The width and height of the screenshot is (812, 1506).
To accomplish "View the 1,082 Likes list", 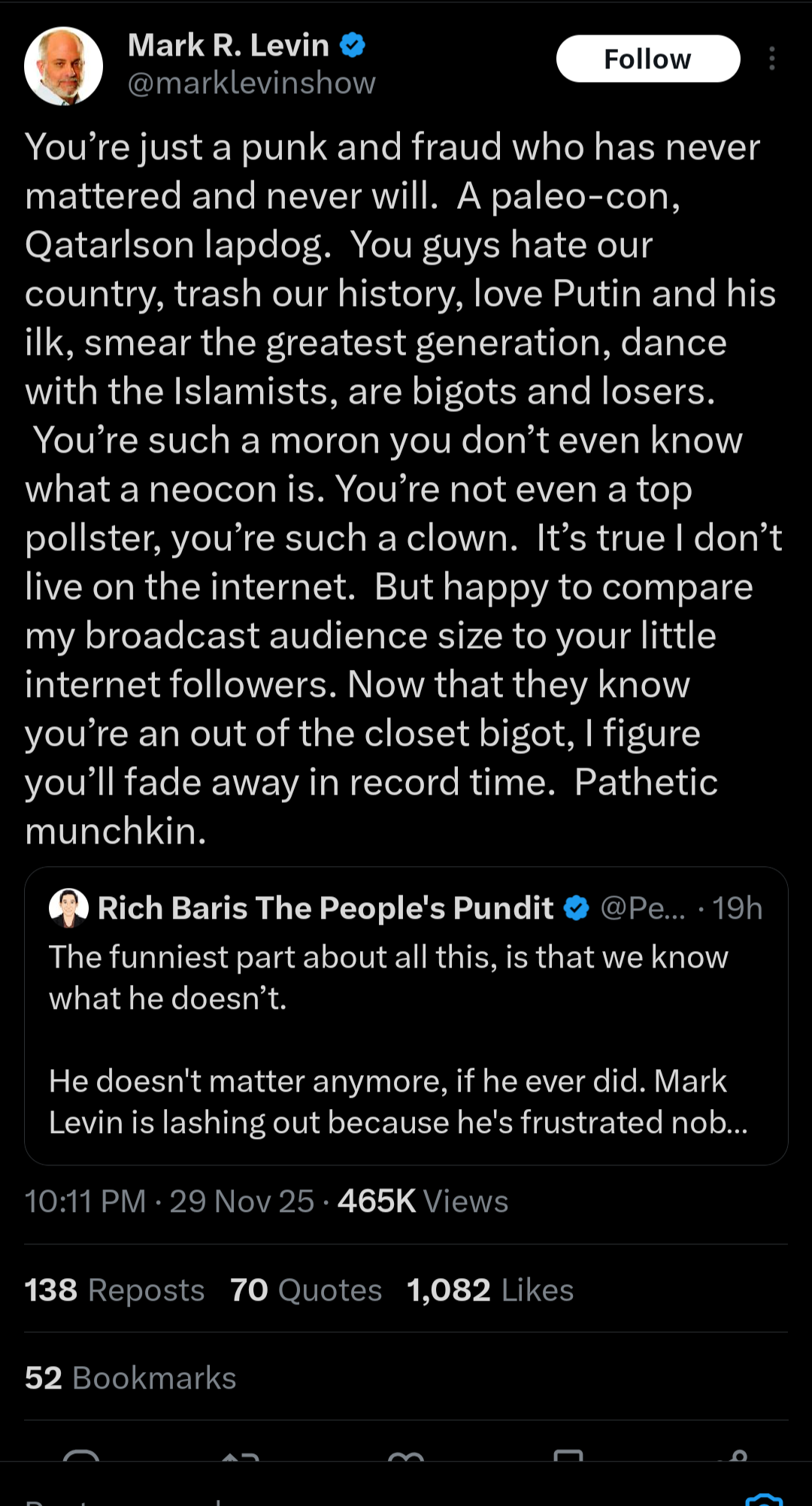I will 490,1290.
